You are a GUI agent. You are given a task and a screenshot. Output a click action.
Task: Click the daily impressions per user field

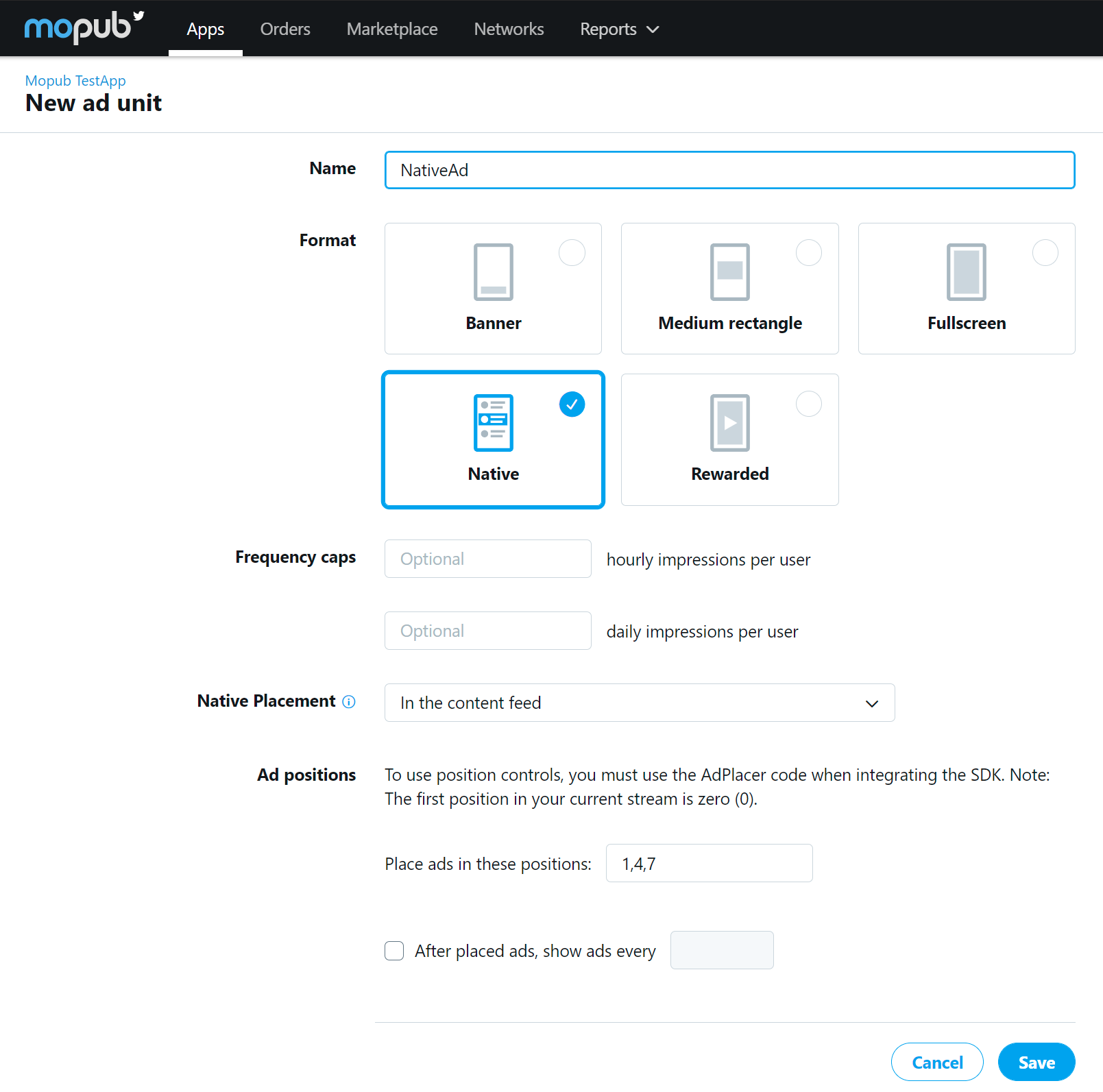(488, 631)
